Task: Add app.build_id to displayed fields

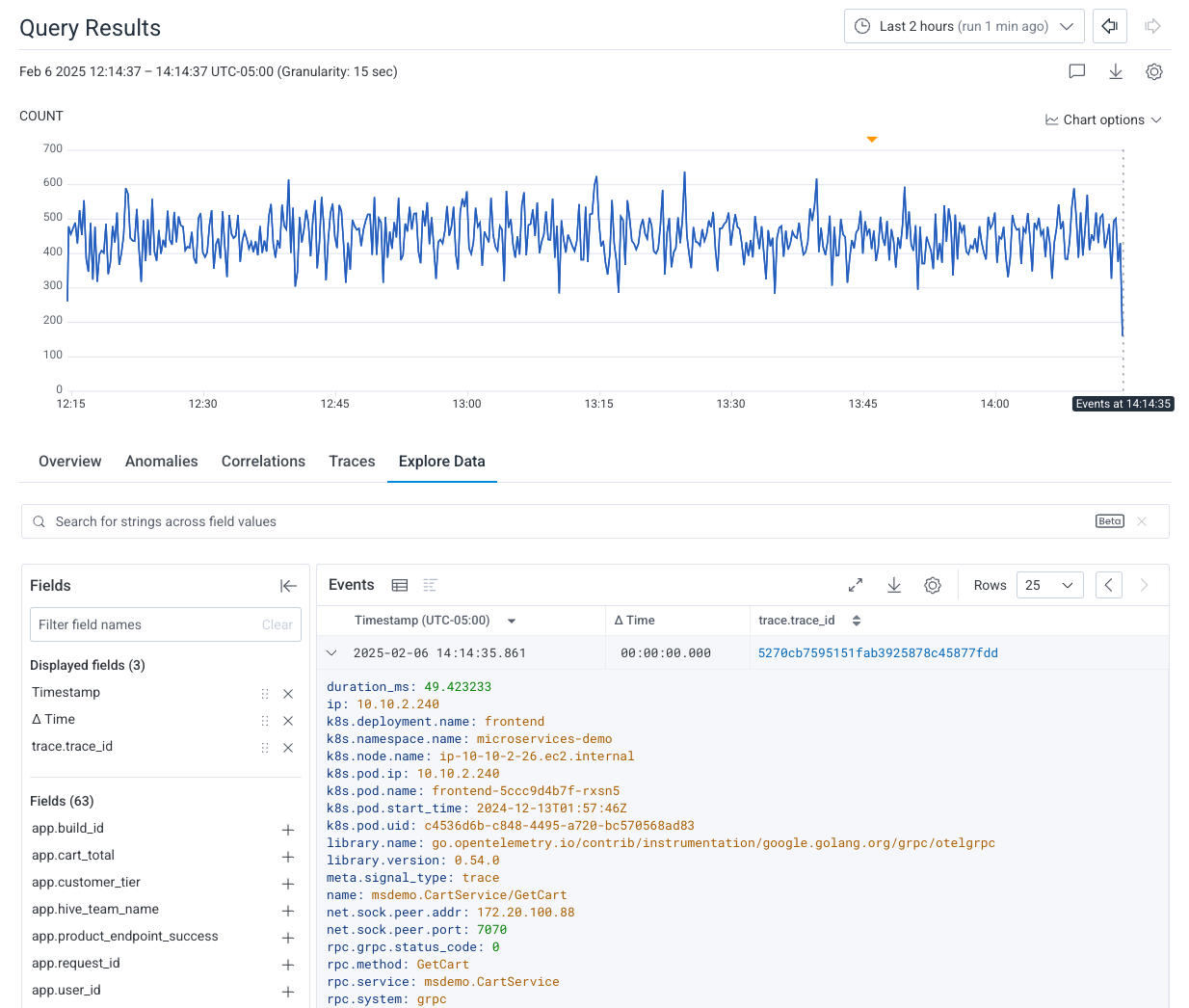Action: 287,829
